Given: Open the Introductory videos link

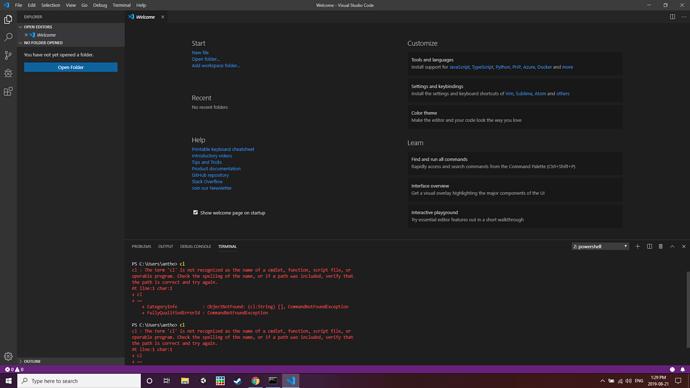Looking at the screenshot, I should (x=212, y=156).
